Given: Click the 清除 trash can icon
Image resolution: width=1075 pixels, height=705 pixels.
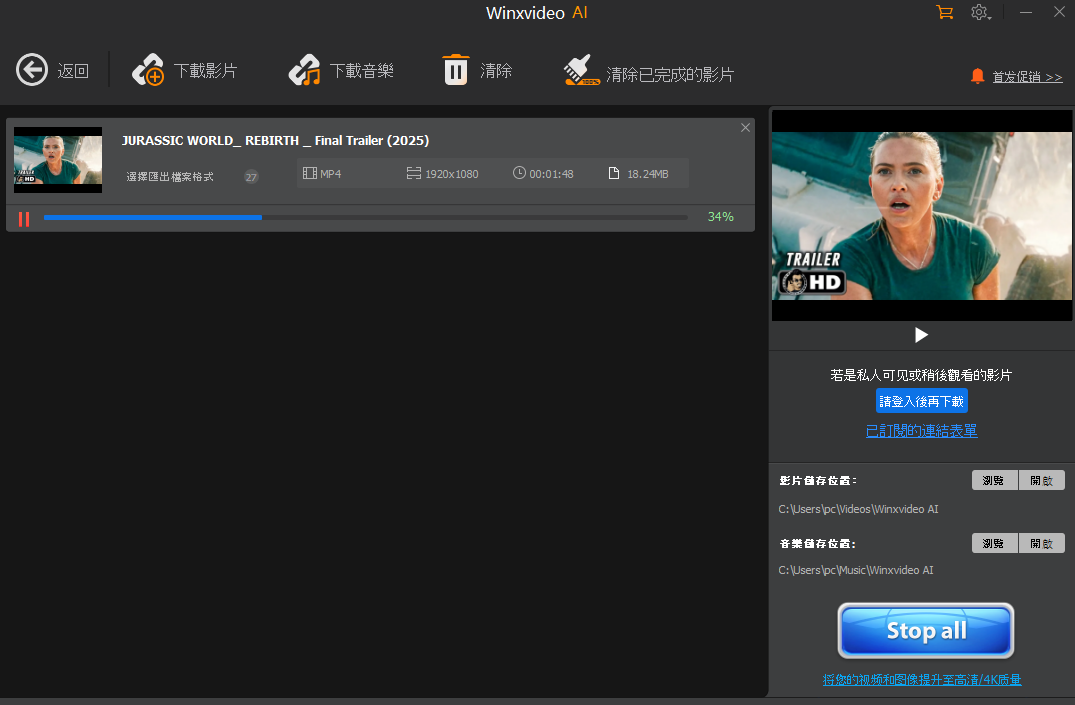Looking at the screenshot, I should coord(456,70).
